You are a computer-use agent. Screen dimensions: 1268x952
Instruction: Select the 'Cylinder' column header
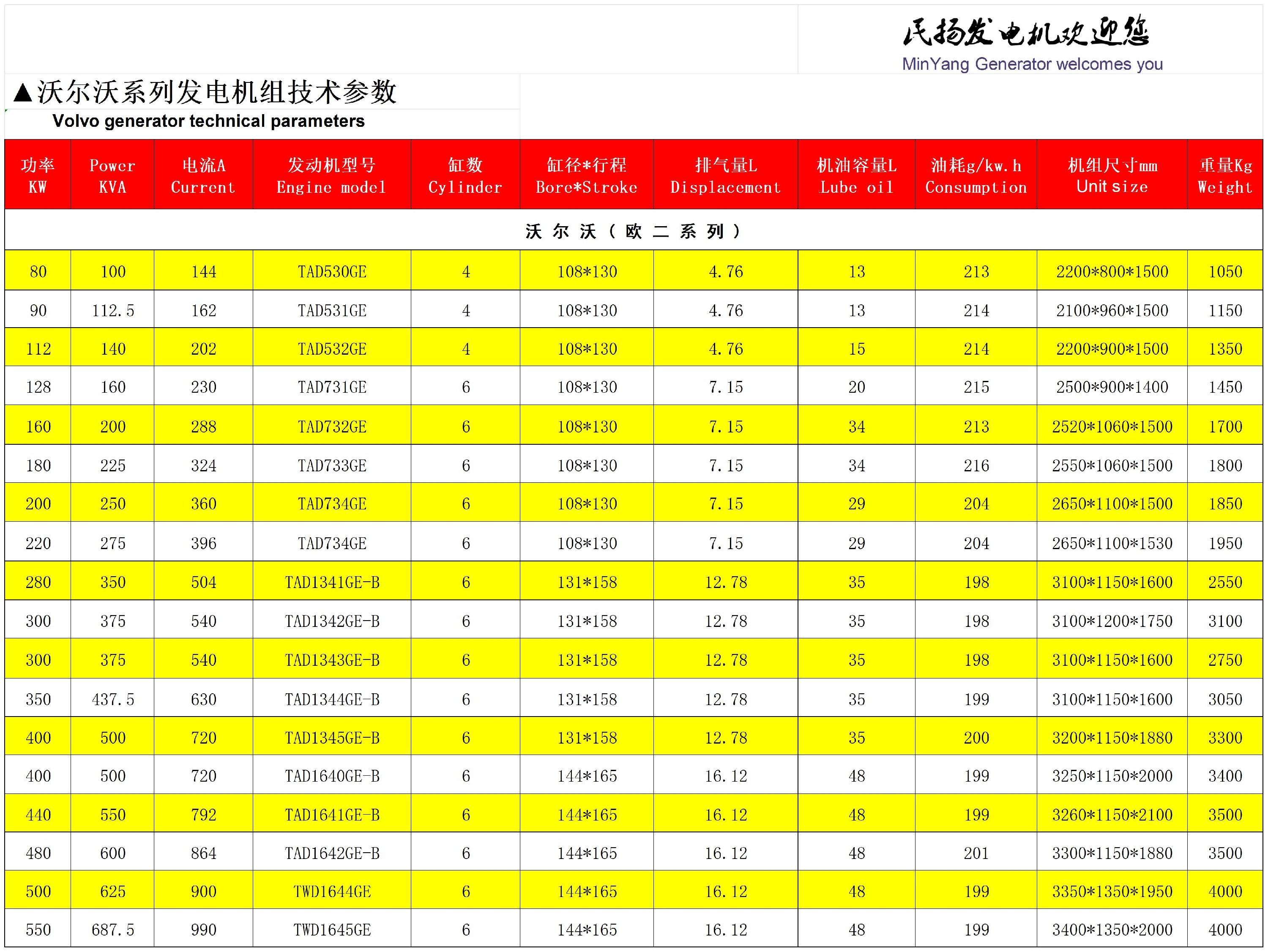465,174
